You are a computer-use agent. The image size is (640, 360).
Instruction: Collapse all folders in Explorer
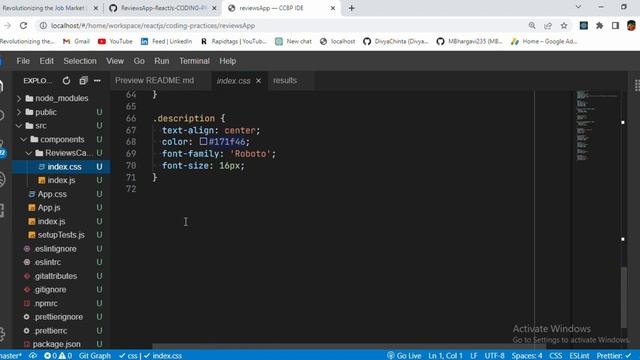[x=83, y=81]
